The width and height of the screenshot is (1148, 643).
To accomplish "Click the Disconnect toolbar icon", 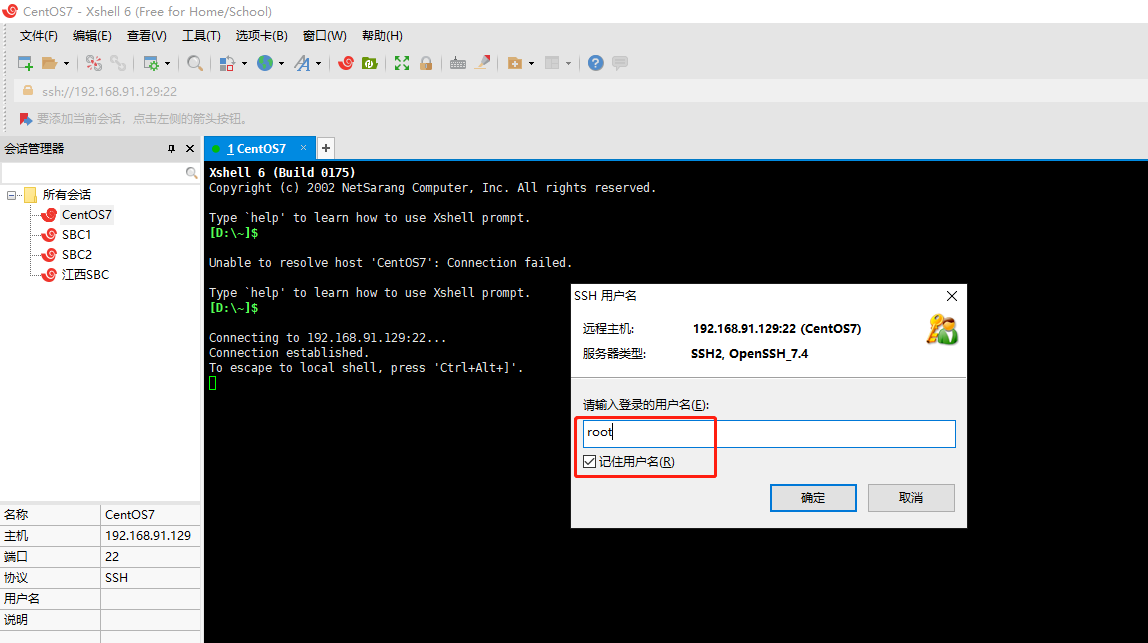I will (94, 64).
